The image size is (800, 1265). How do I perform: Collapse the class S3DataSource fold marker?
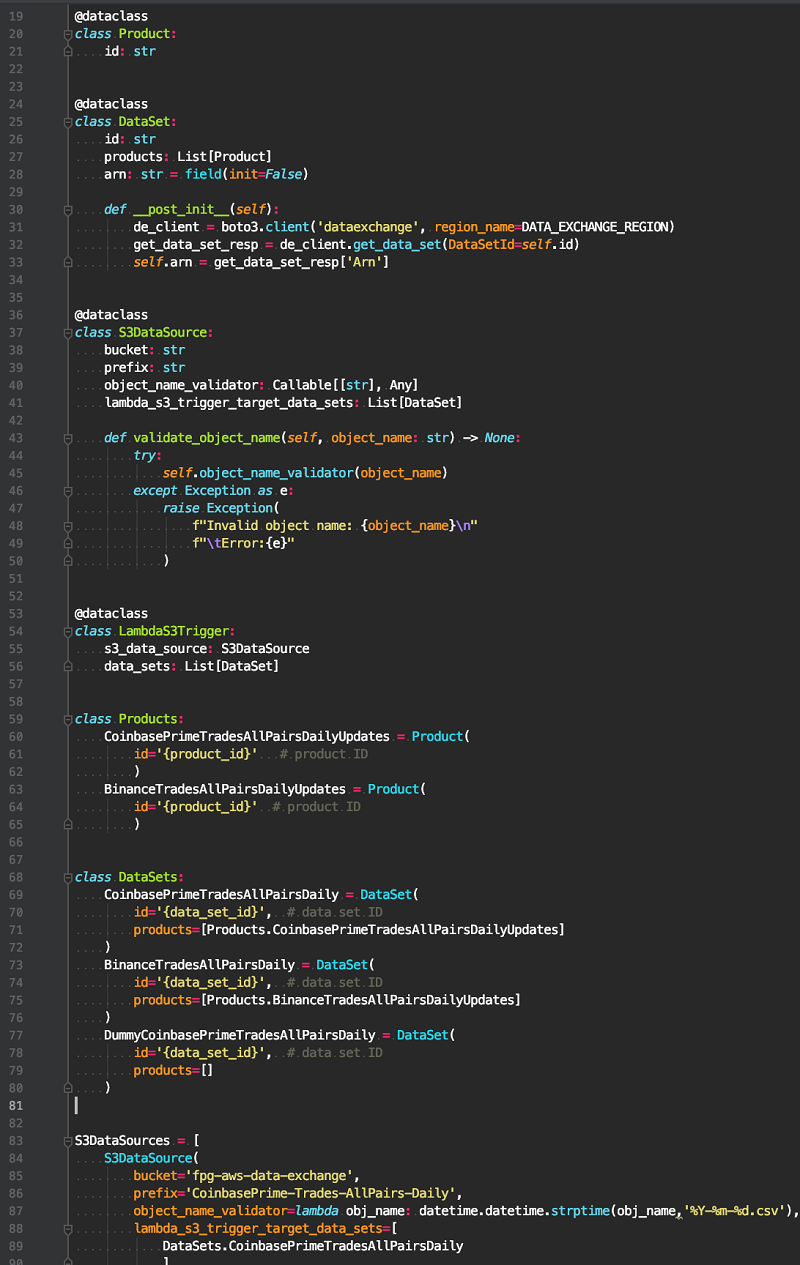[66, 333]
